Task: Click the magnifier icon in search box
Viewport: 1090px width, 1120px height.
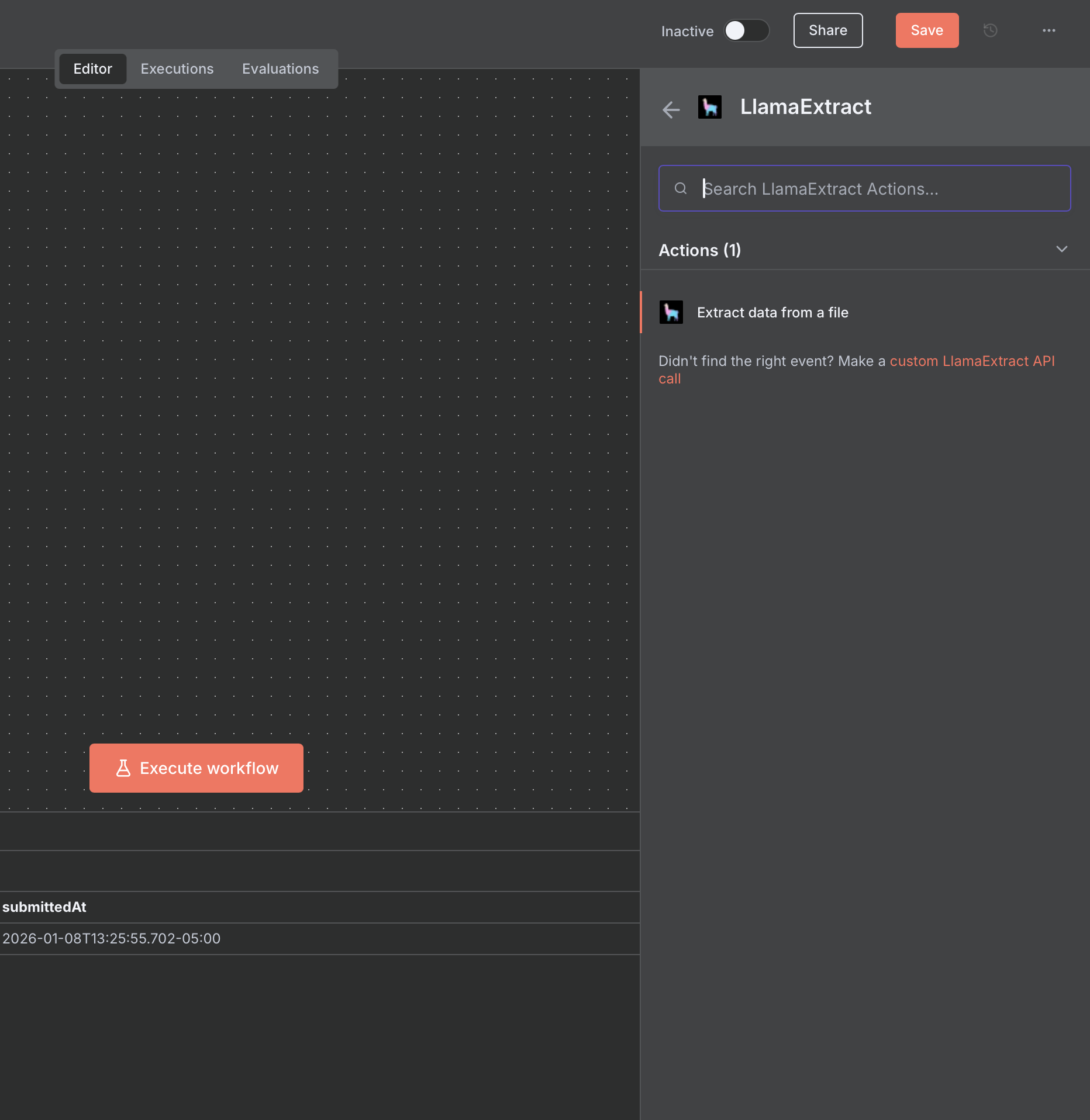Action: click(680, 189)
